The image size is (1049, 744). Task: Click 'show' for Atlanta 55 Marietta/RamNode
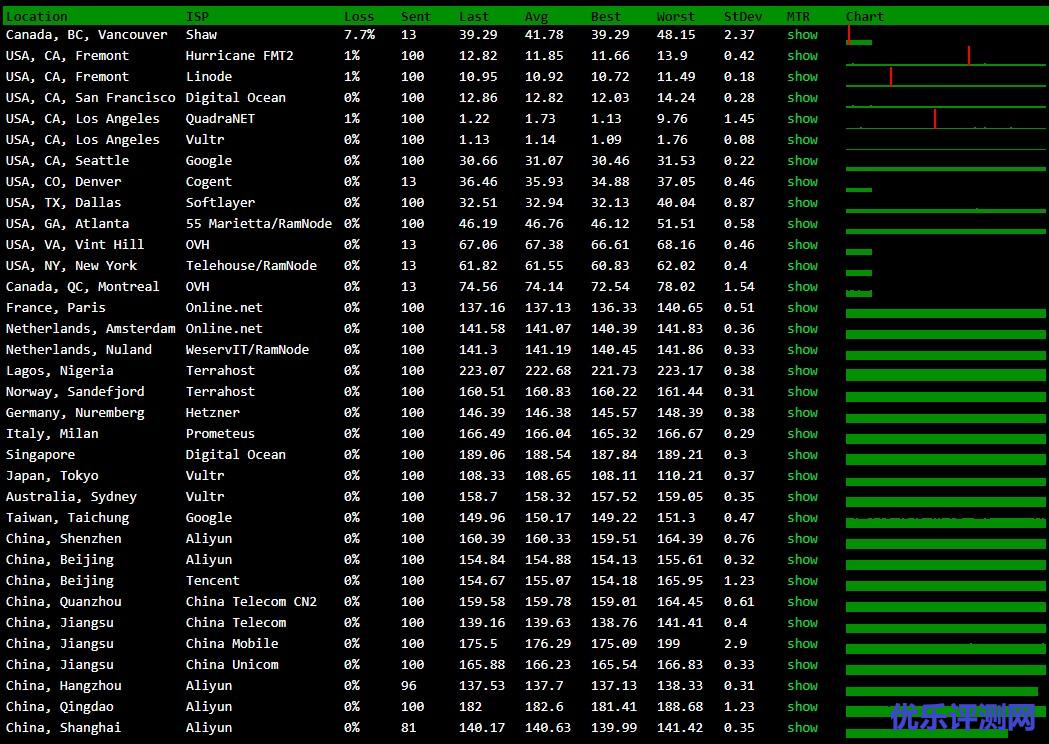click(802, 223)
